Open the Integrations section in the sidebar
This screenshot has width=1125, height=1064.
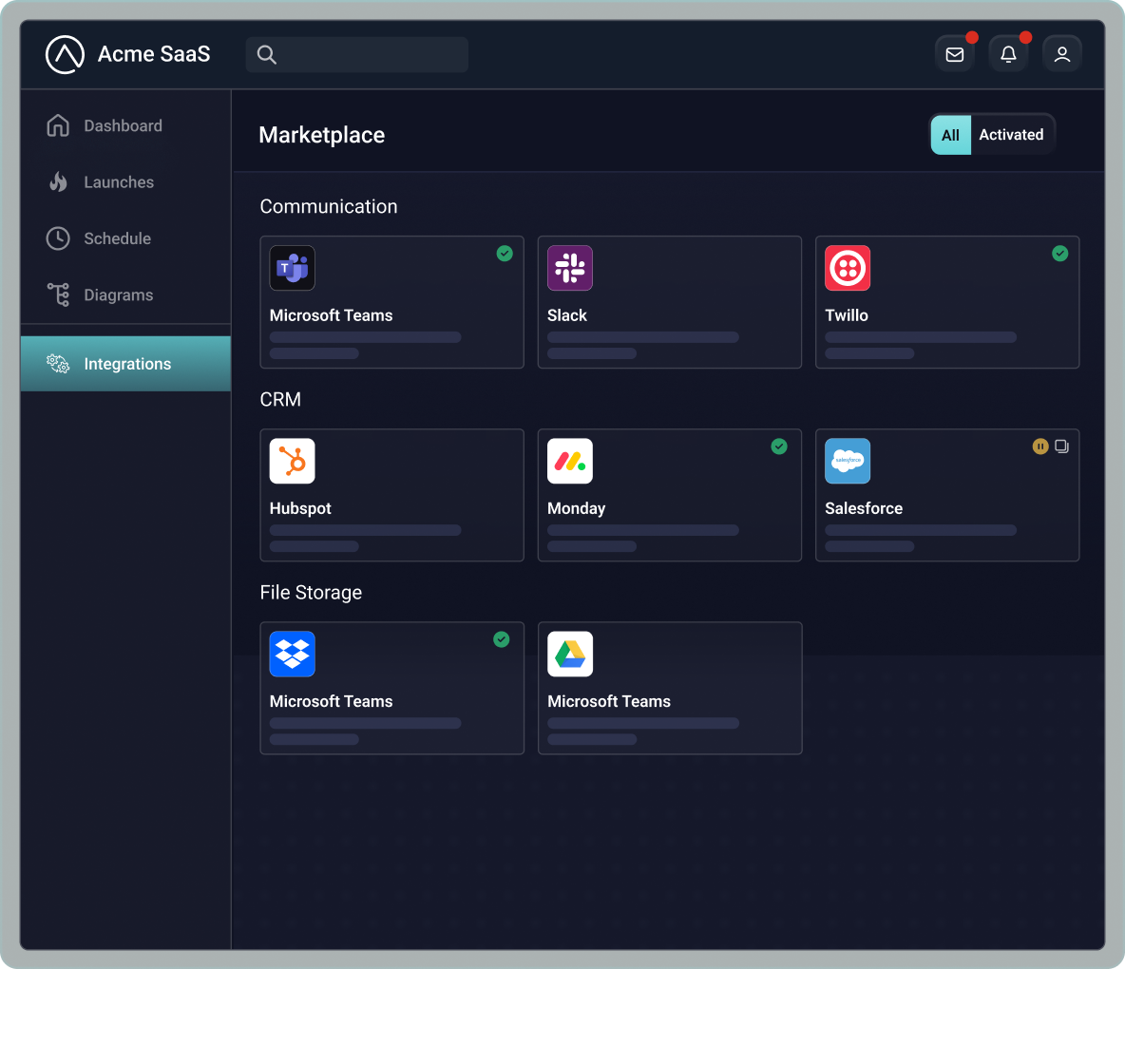coord(127,363)
